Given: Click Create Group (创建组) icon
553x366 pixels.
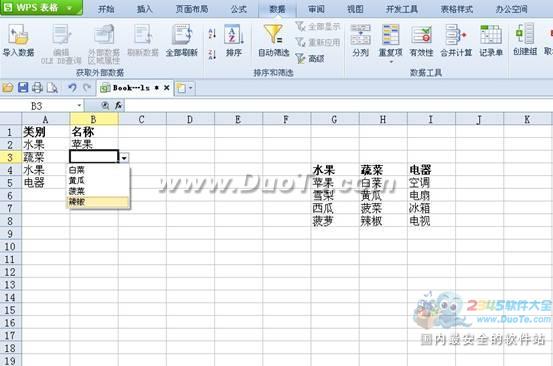Looking at the screenshot, I should coord(525,34).
